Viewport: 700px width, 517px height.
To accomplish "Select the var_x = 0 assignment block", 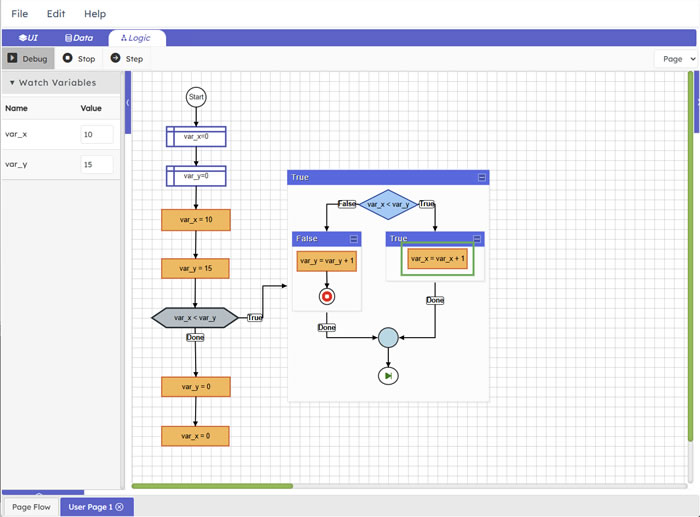I will pyautogui.click(x=196, y=436).
